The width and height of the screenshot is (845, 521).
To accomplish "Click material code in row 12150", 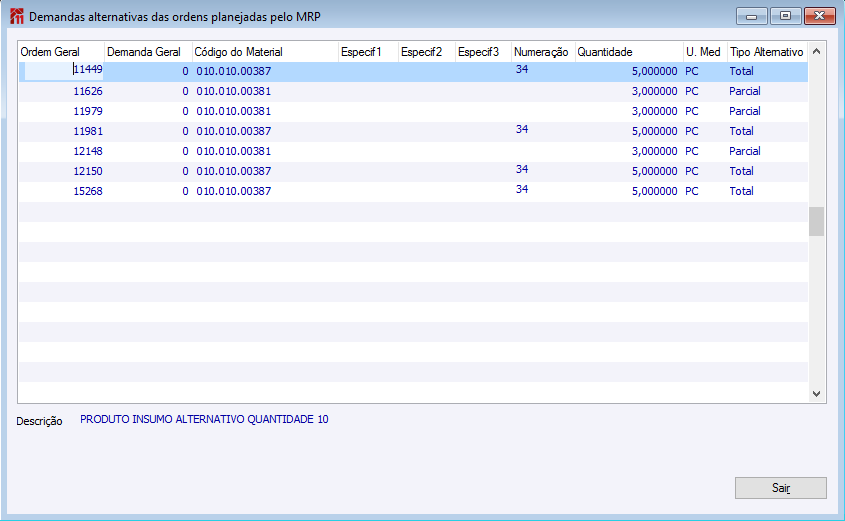I will (233, 171).
